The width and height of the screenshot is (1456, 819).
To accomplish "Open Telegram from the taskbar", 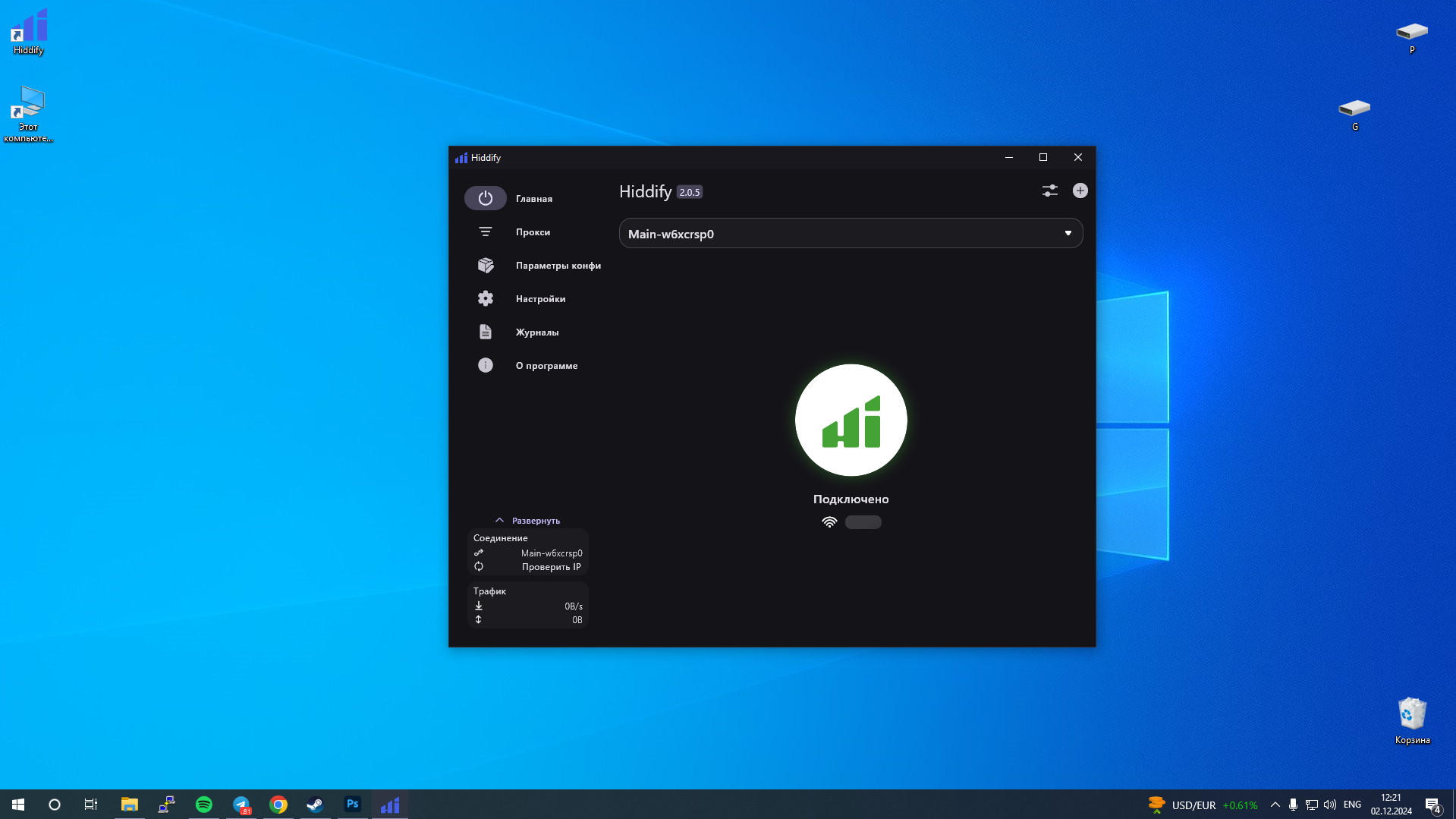I will point(241,805).
